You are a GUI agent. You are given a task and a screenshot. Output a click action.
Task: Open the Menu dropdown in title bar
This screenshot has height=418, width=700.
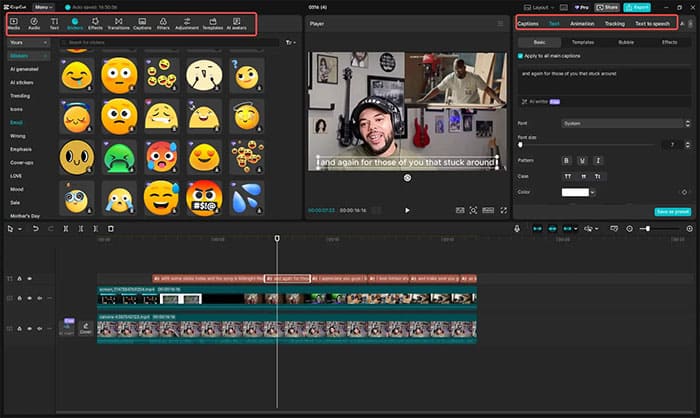(x=43, y=7)
